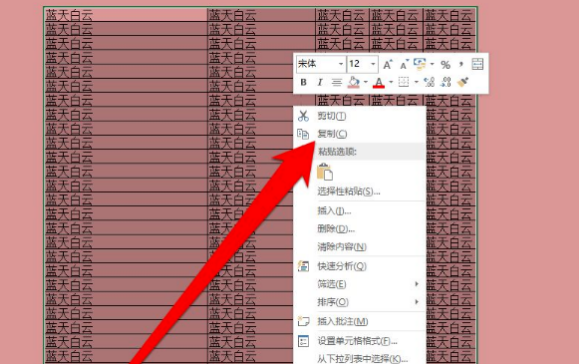Click the borders icon

pos(404,82)
